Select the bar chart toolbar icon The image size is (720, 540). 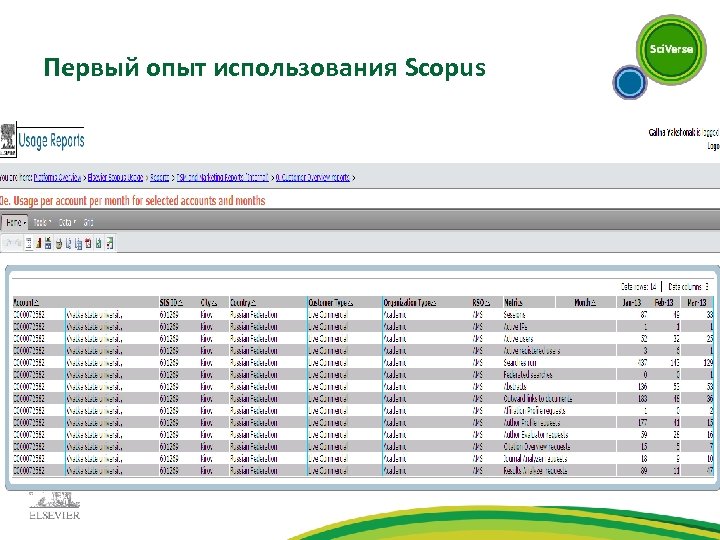click(38, 243)
